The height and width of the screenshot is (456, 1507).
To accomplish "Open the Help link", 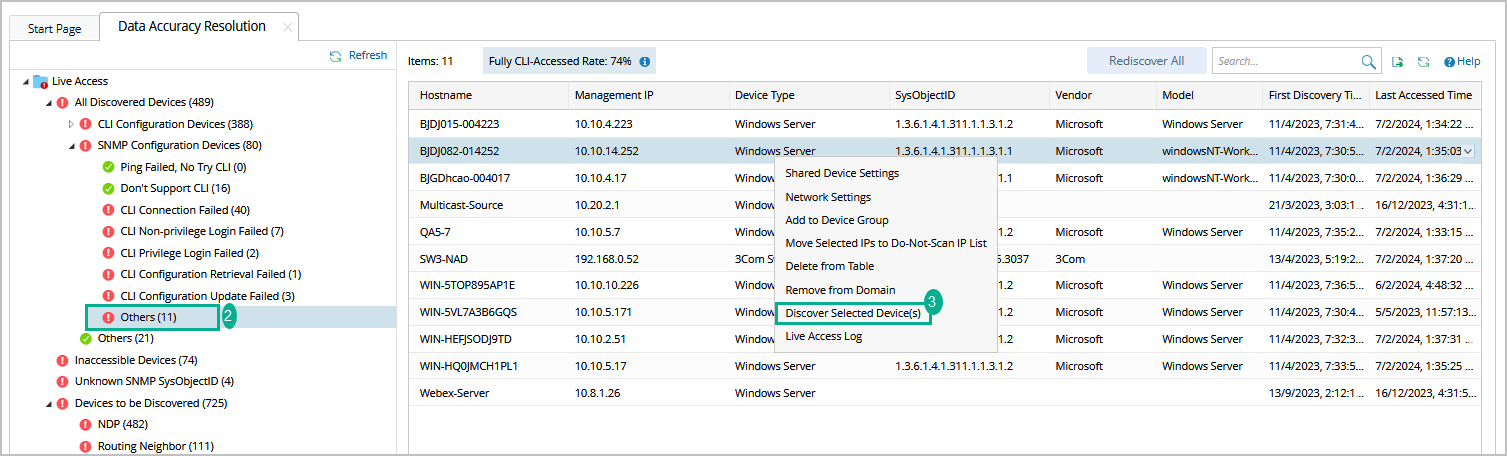I will [x=1462, y=62].
